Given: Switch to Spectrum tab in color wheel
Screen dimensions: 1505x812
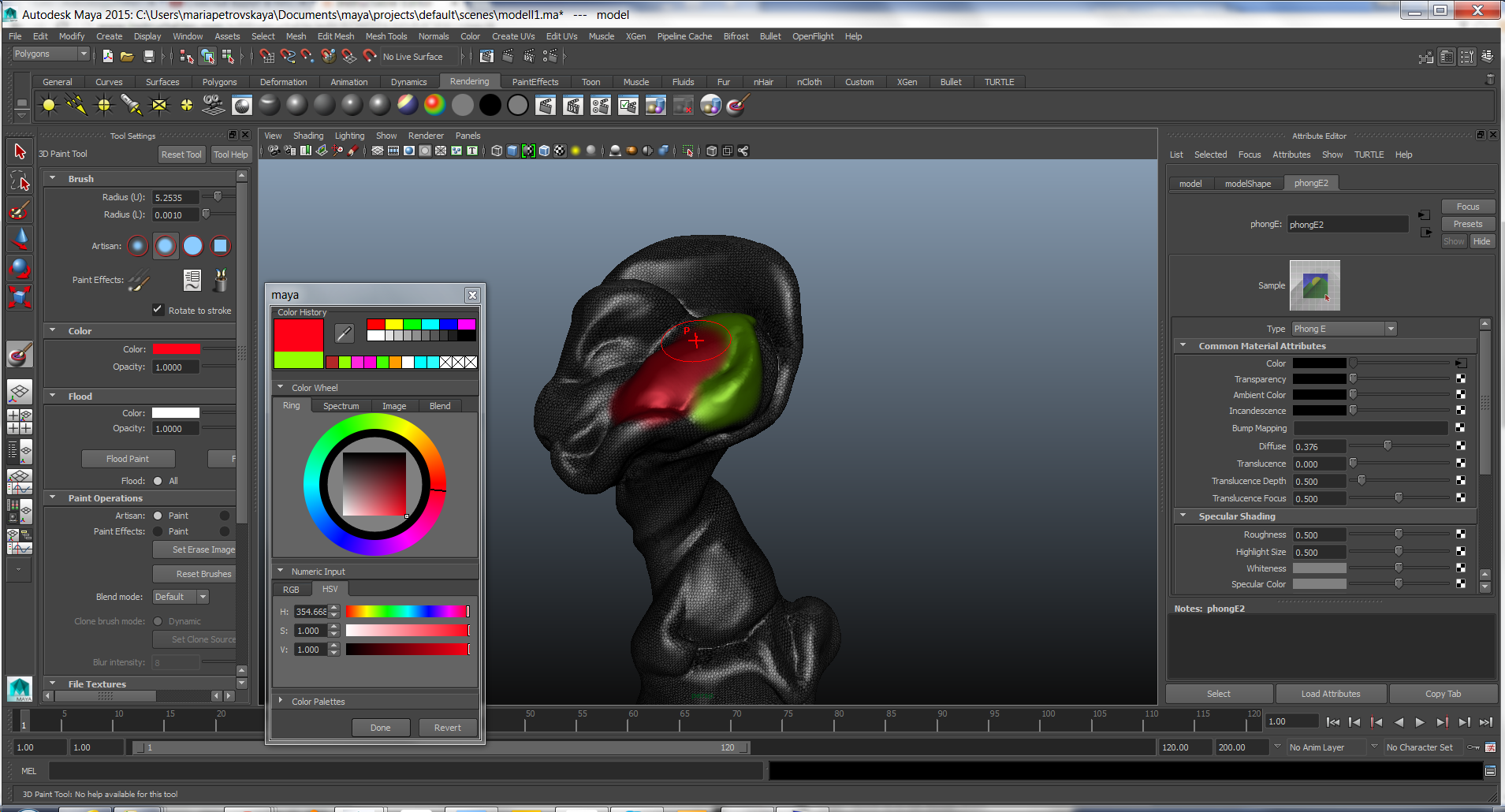Looking at the screenshot, I should tap(341, 406).
